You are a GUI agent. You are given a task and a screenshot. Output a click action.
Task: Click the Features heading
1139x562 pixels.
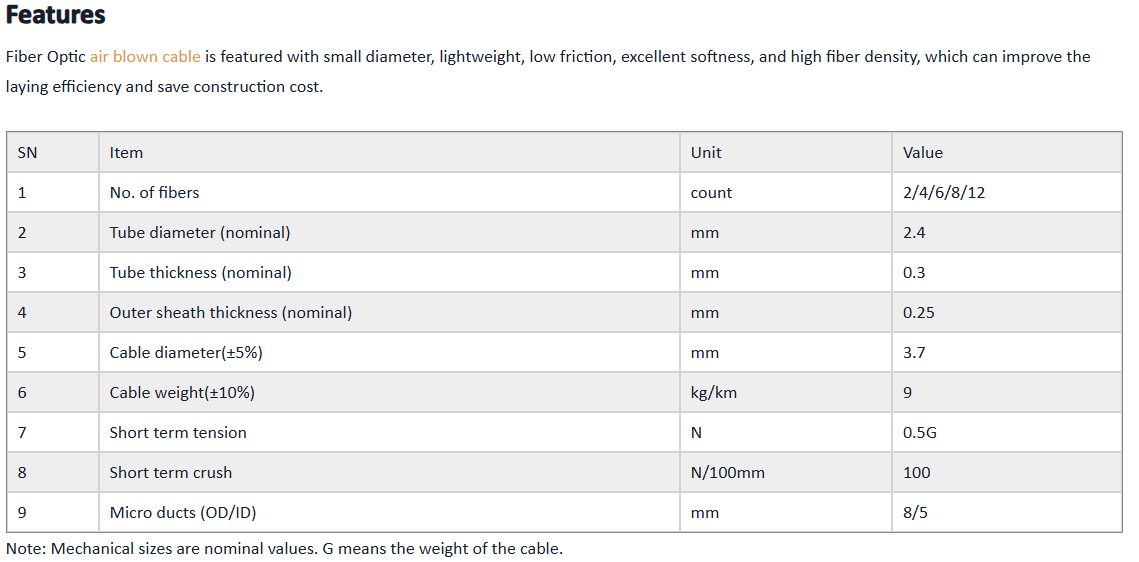tap(55, 15)
